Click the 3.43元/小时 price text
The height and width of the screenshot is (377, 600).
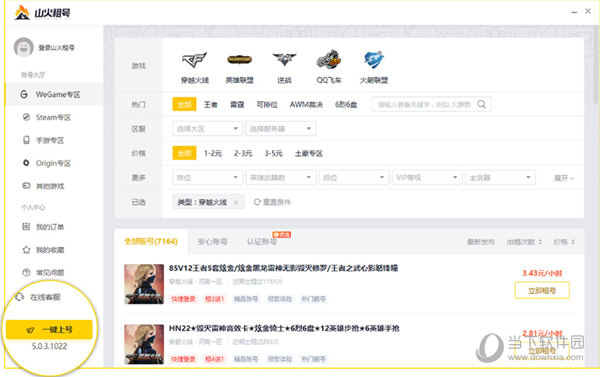click(x=542, y=273)
